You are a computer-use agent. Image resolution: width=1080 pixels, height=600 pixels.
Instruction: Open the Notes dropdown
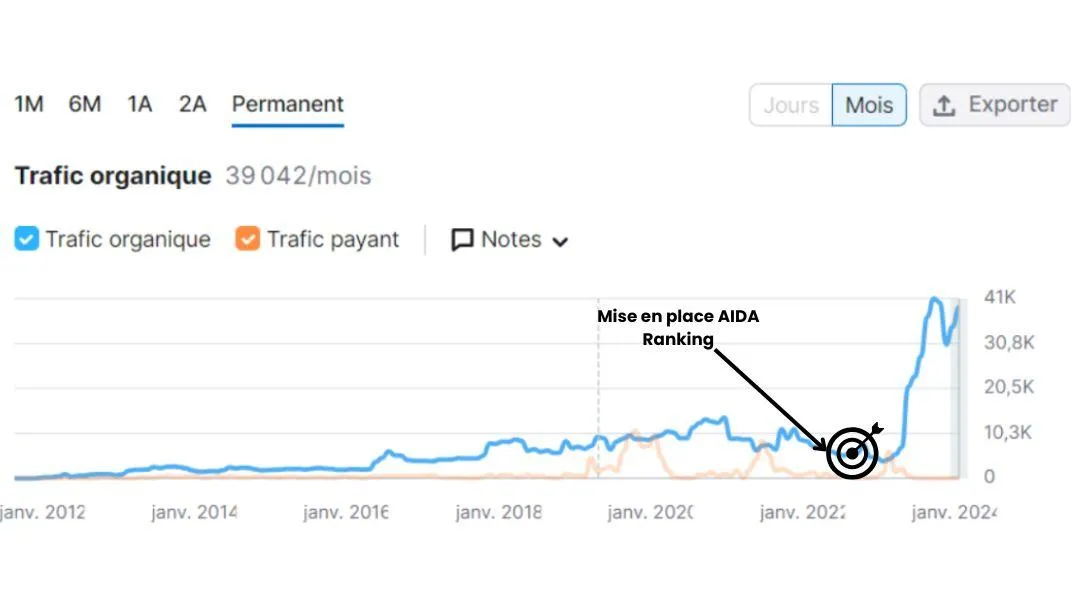510,240
